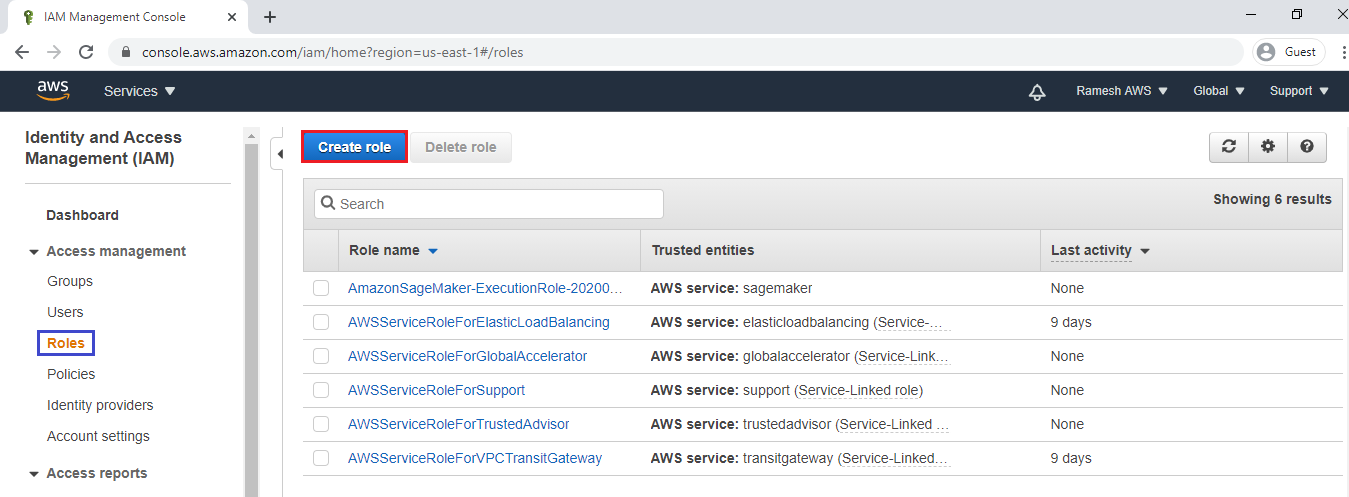Select Roles in the sidebar
This screenshot has width=1349, height=497.
point(66,343)
